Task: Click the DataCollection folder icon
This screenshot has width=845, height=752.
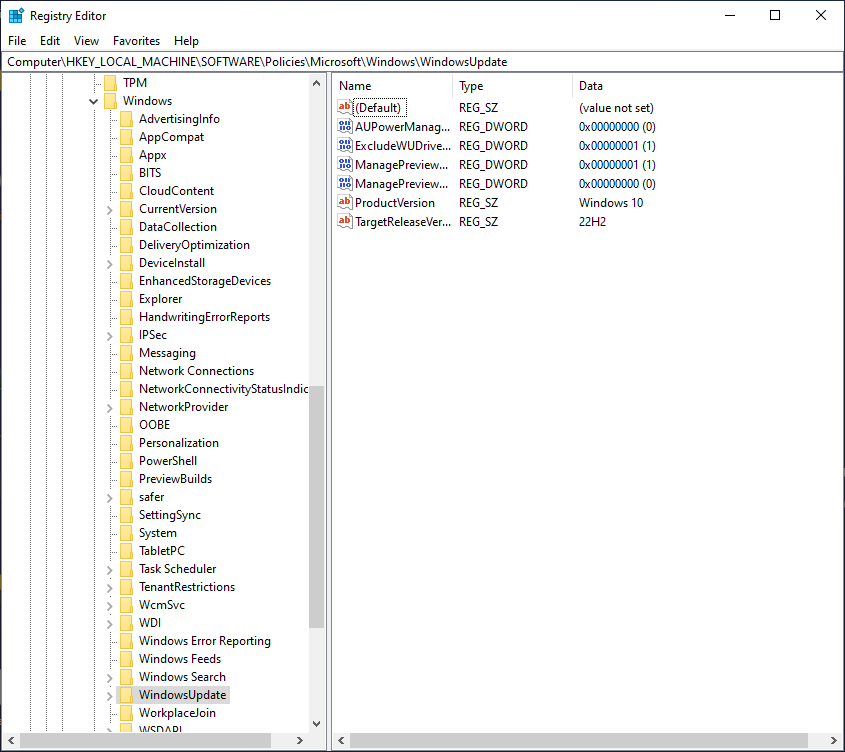Action: [x=127, y=226]
